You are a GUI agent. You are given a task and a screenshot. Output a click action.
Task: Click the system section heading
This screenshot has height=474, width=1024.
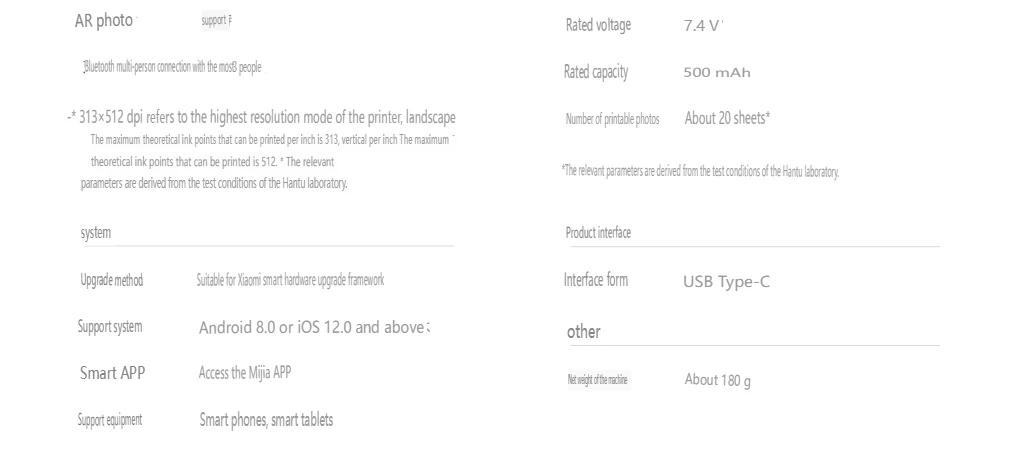click(95, 232)
